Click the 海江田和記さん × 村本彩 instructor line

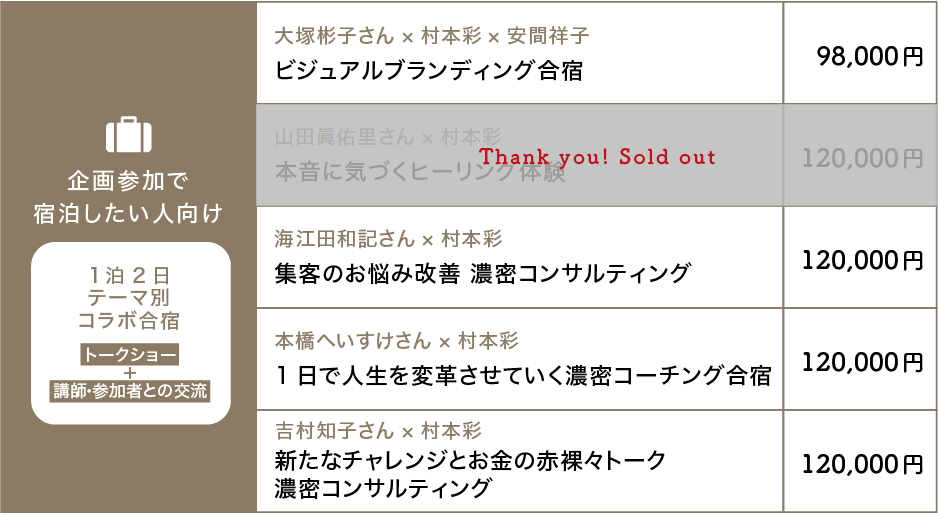coord(388,239)
